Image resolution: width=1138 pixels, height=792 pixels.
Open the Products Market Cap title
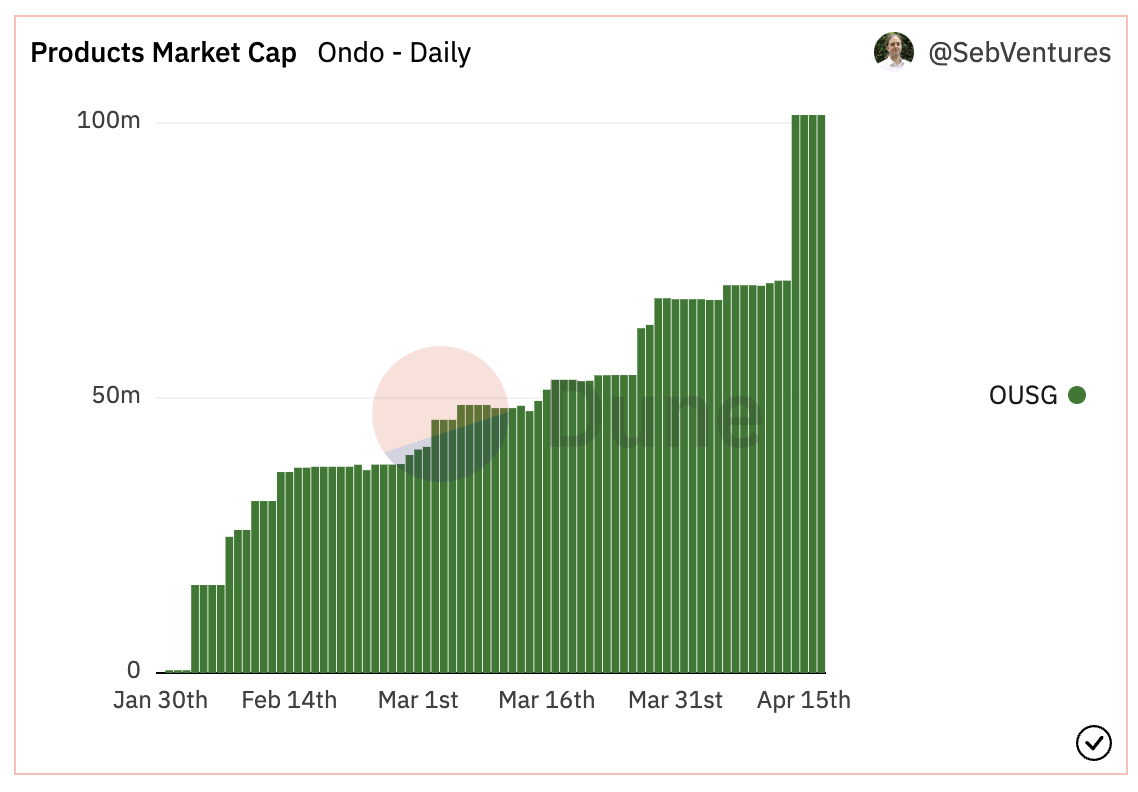tap(163, 53)
